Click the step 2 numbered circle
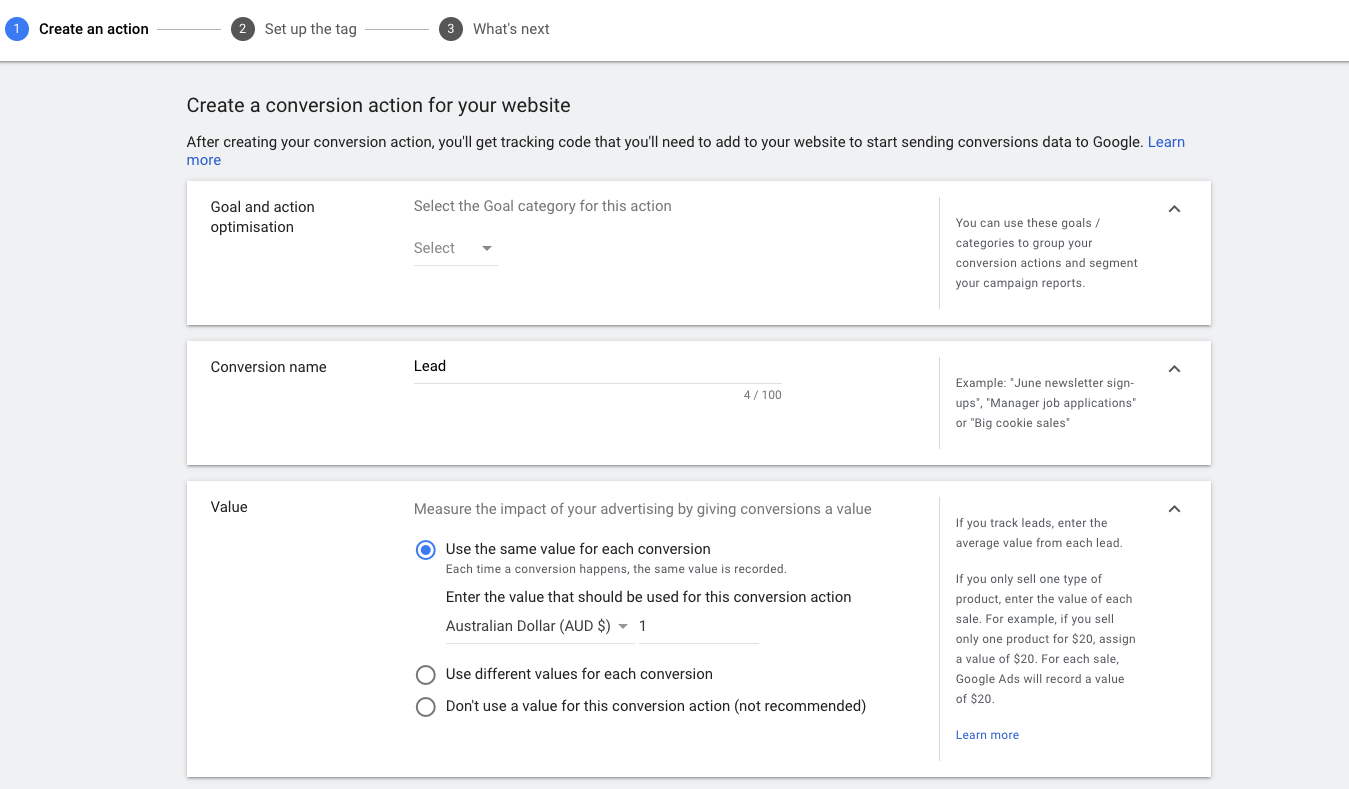The image size is (1349, 789). pos(242,29)
